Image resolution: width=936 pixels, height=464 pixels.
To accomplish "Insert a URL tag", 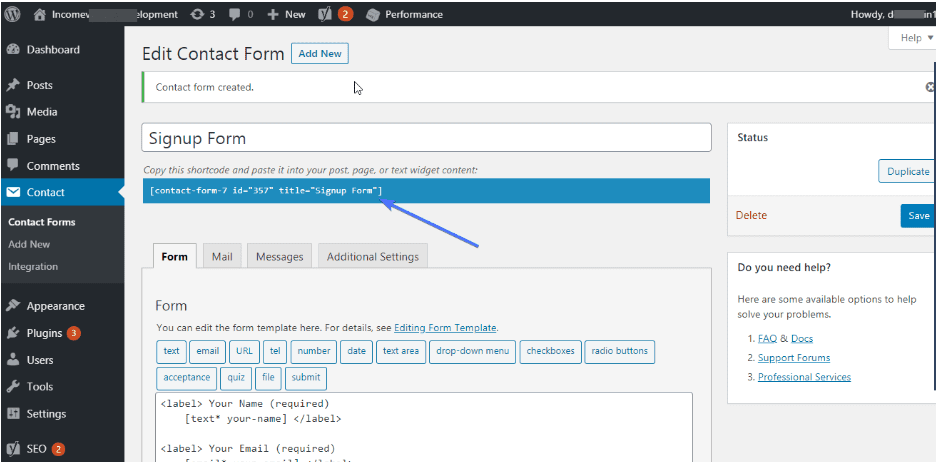I will click(244, 351).
